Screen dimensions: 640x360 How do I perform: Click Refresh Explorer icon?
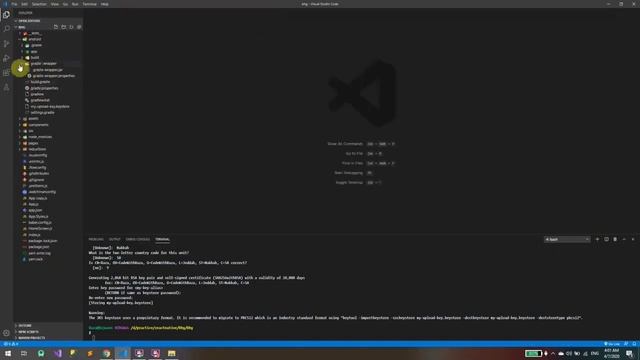pos(71,27)
